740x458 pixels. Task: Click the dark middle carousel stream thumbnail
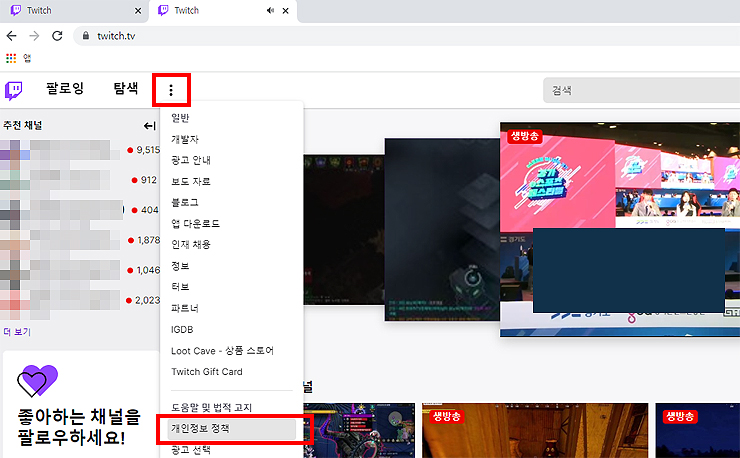[x=442, y=229]
